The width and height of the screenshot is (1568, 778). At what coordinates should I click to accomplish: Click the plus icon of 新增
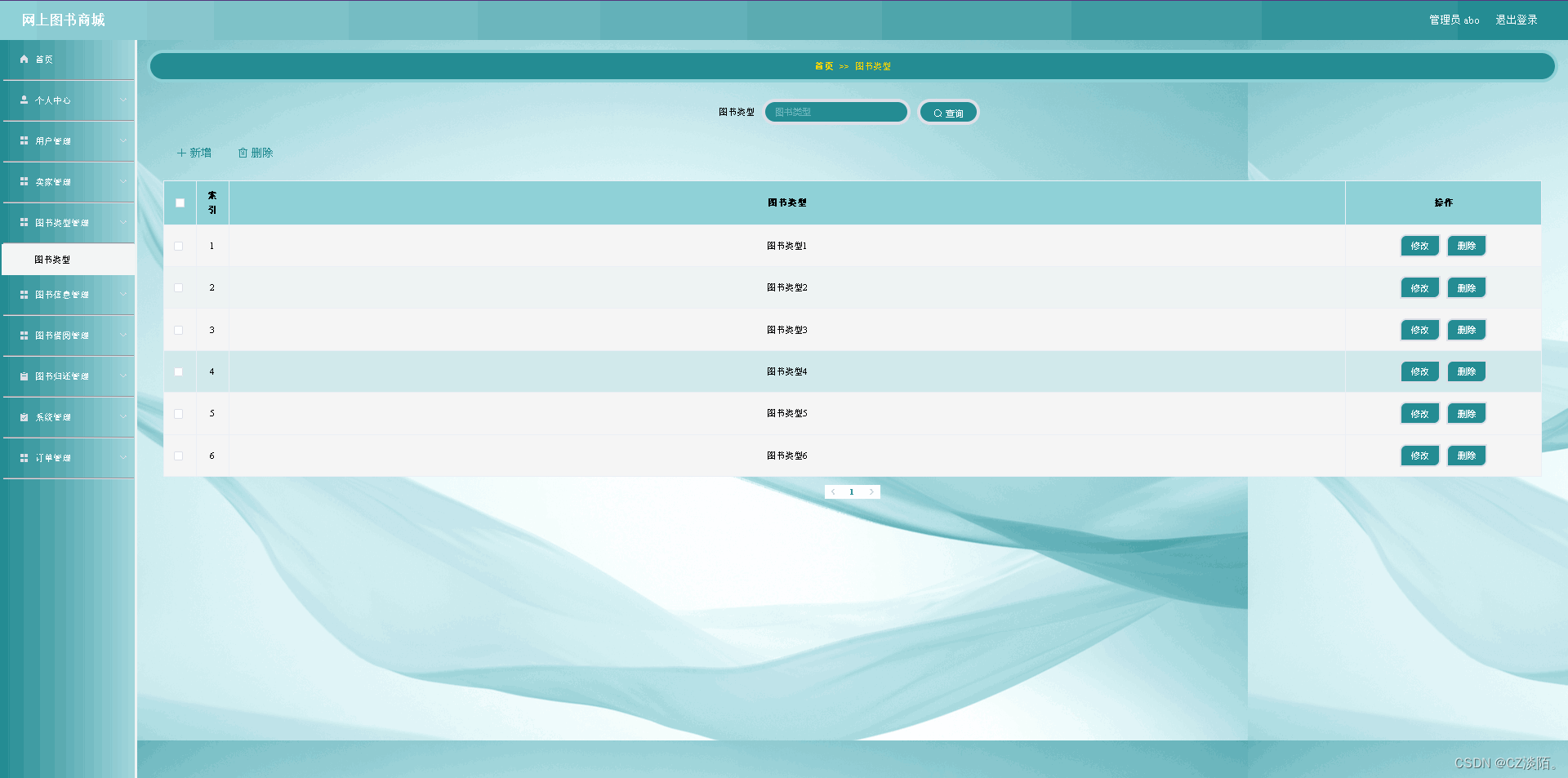(181, 153)
